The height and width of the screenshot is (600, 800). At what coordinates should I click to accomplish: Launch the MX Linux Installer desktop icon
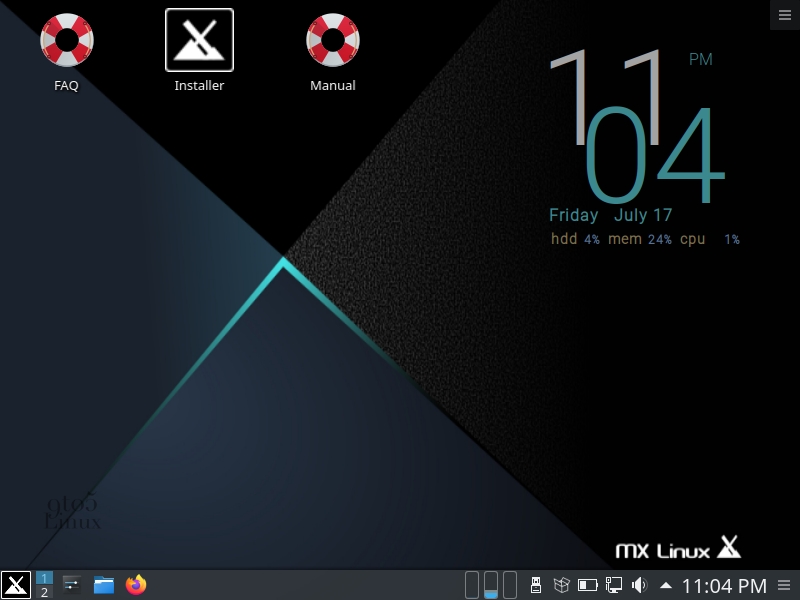pyautogui.click(x=199, y=42)
